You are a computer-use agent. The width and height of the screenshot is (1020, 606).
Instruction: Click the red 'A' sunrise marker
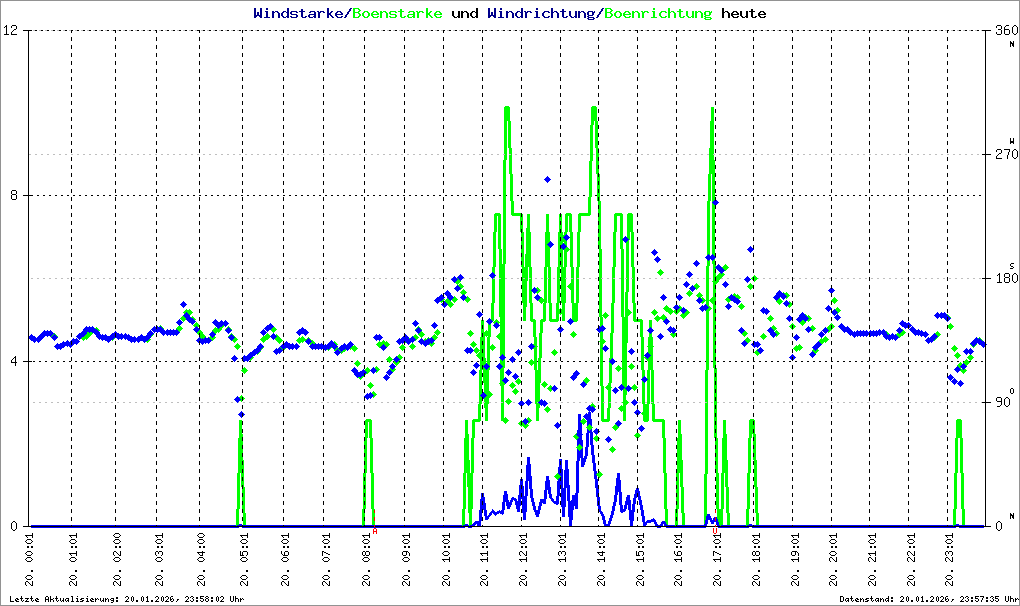click(x=375, y=531)
